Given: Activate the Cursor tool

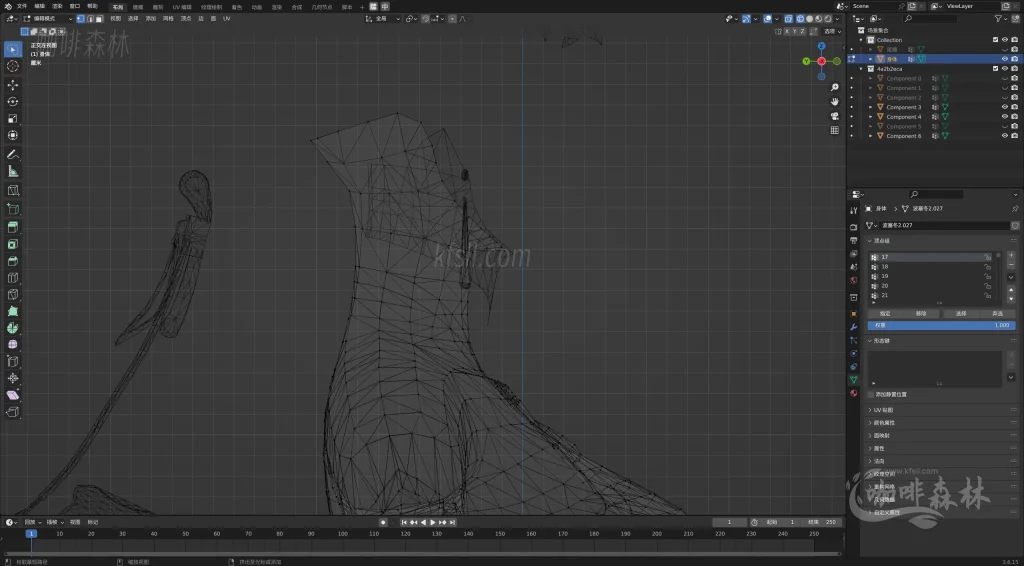Looking at the screenshot, I should pos(12,66).
